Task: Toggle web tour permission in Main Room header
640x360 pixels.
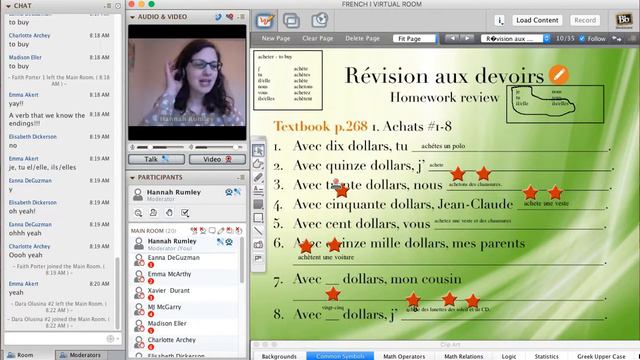Action: (239, 231)
